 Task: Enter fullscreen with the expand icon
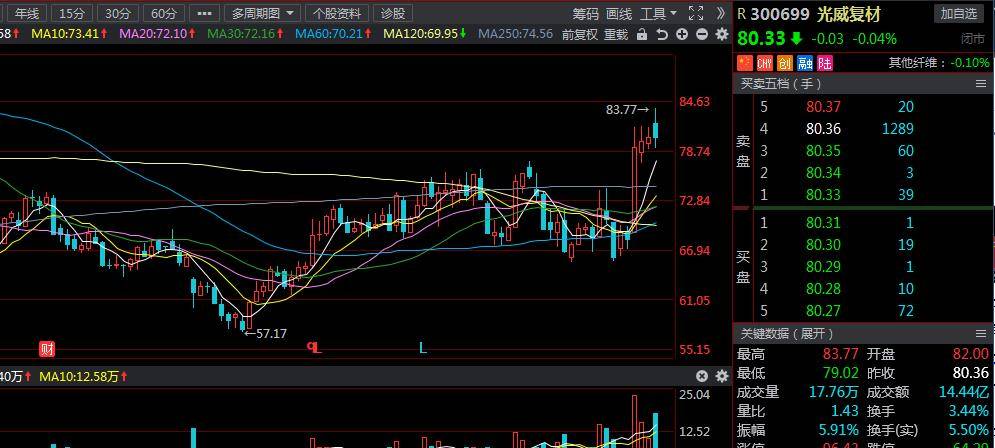(697, 13)
